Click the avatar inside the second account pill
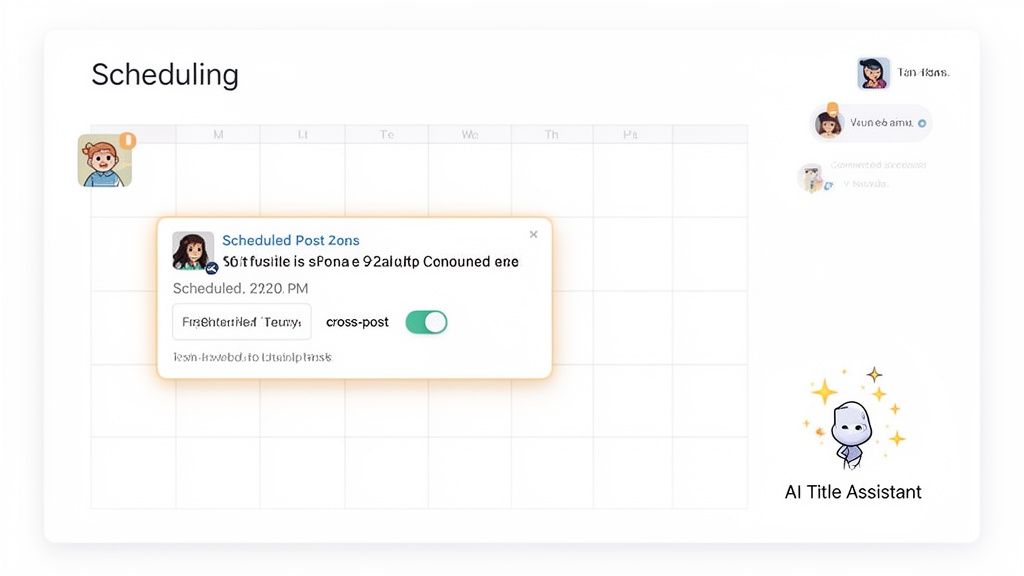The height and width of the screenshot is (576, 1024). pos(829,123)
